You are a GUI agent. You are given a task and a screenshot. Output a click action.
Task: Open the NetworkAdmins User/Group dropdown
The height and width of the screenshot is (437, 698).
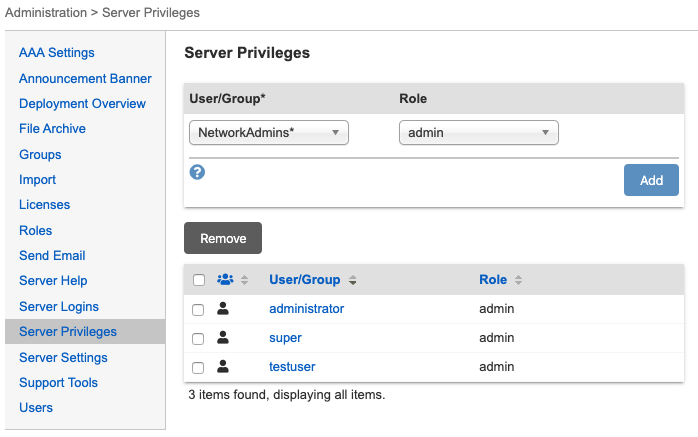[x=269, y=132]
